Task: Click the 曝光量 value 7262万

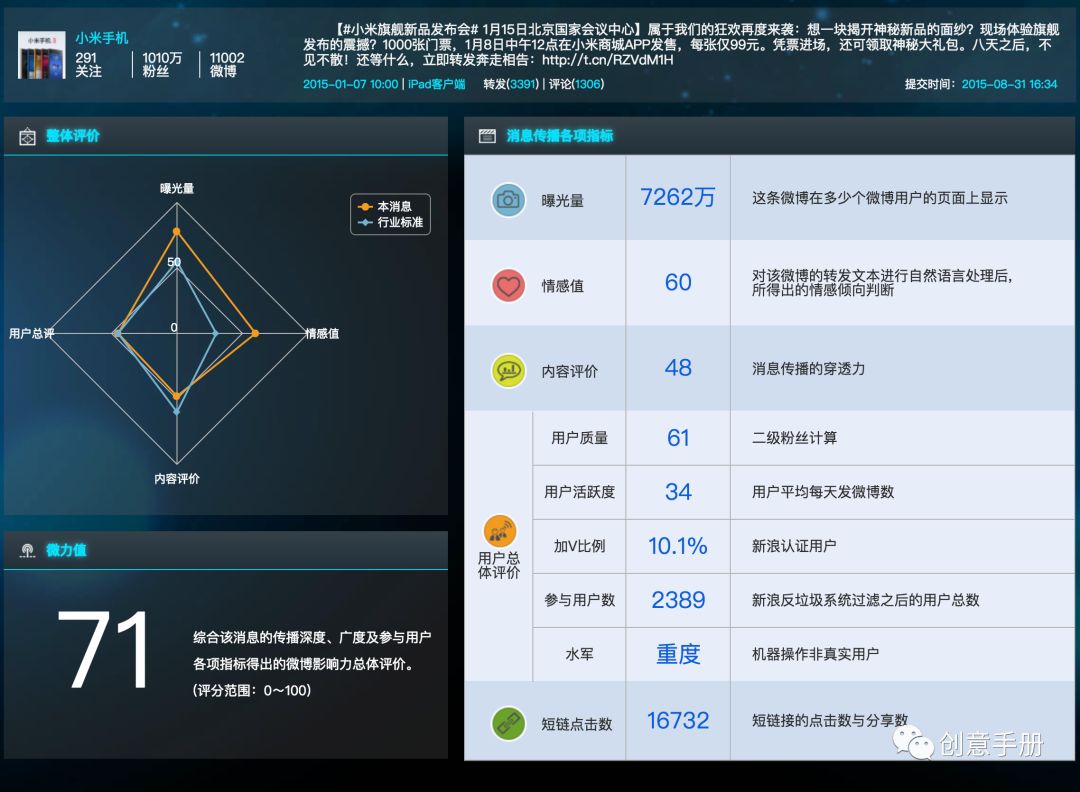Action: [x=678, y=198]
